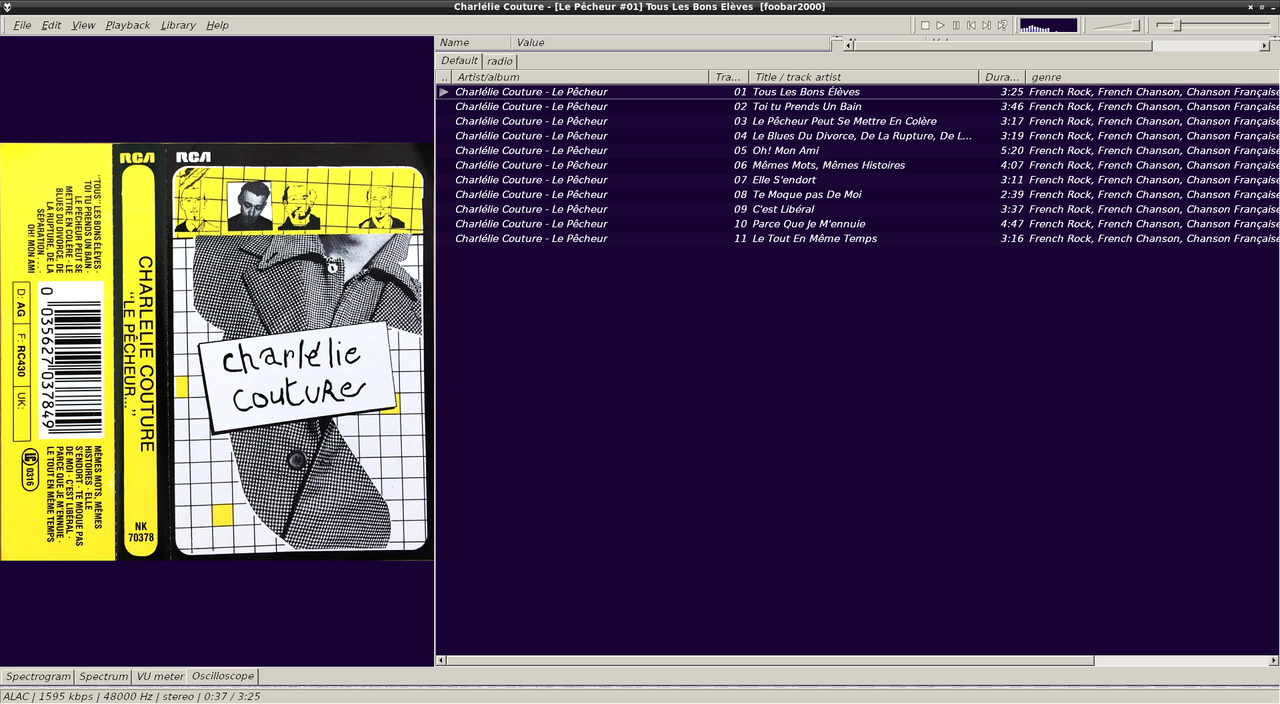Click status bar ALAC playback info

132,696
